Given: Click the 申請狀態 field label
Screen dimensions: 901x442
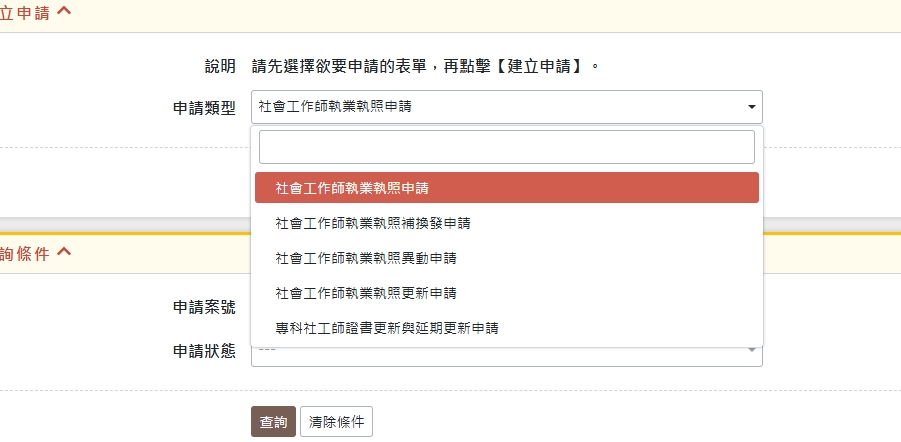Looking at the screenshot, I should point(204,352).
